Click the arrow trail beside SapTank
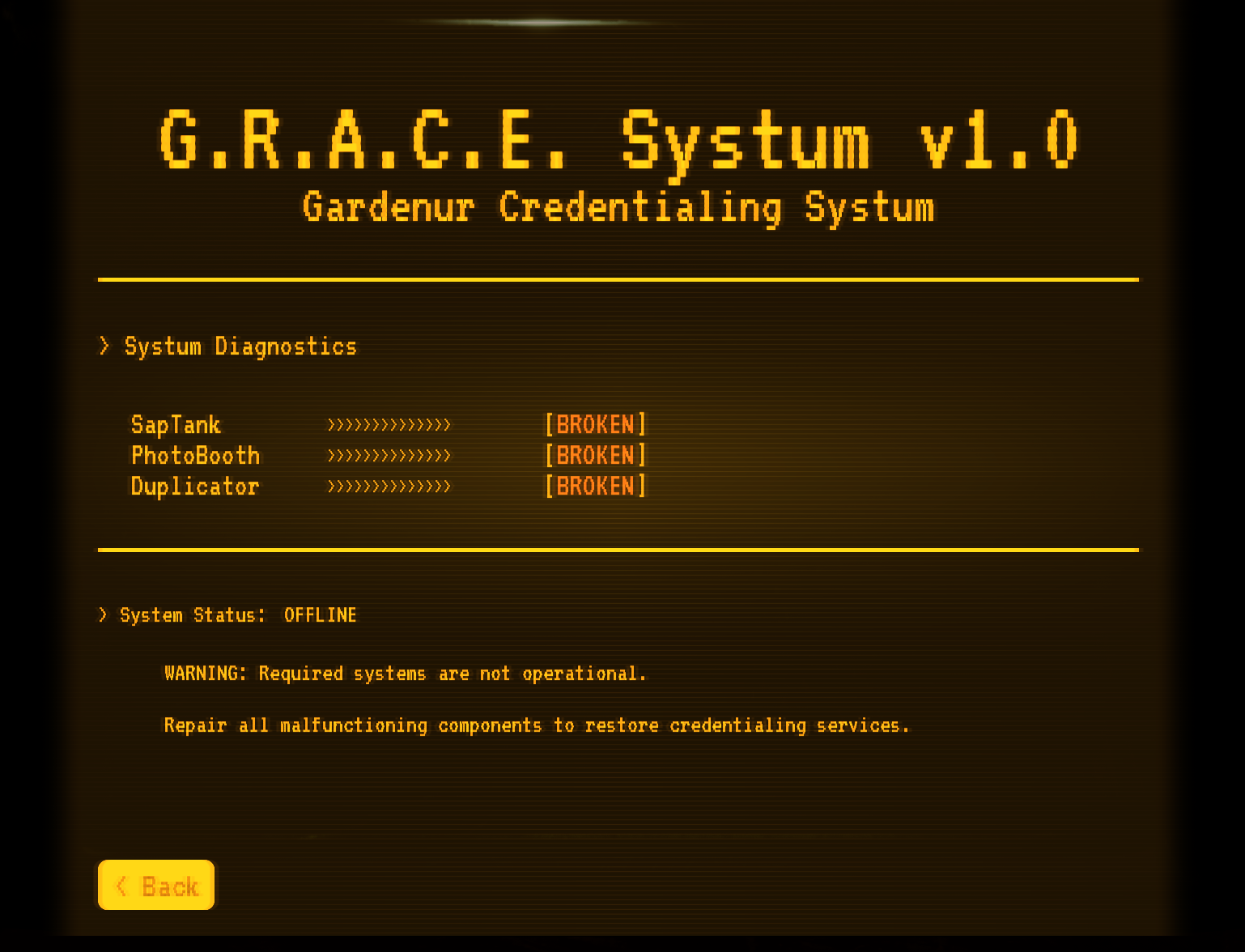Viewport: 1245px width, 952px height. click(x=389, y=425)
